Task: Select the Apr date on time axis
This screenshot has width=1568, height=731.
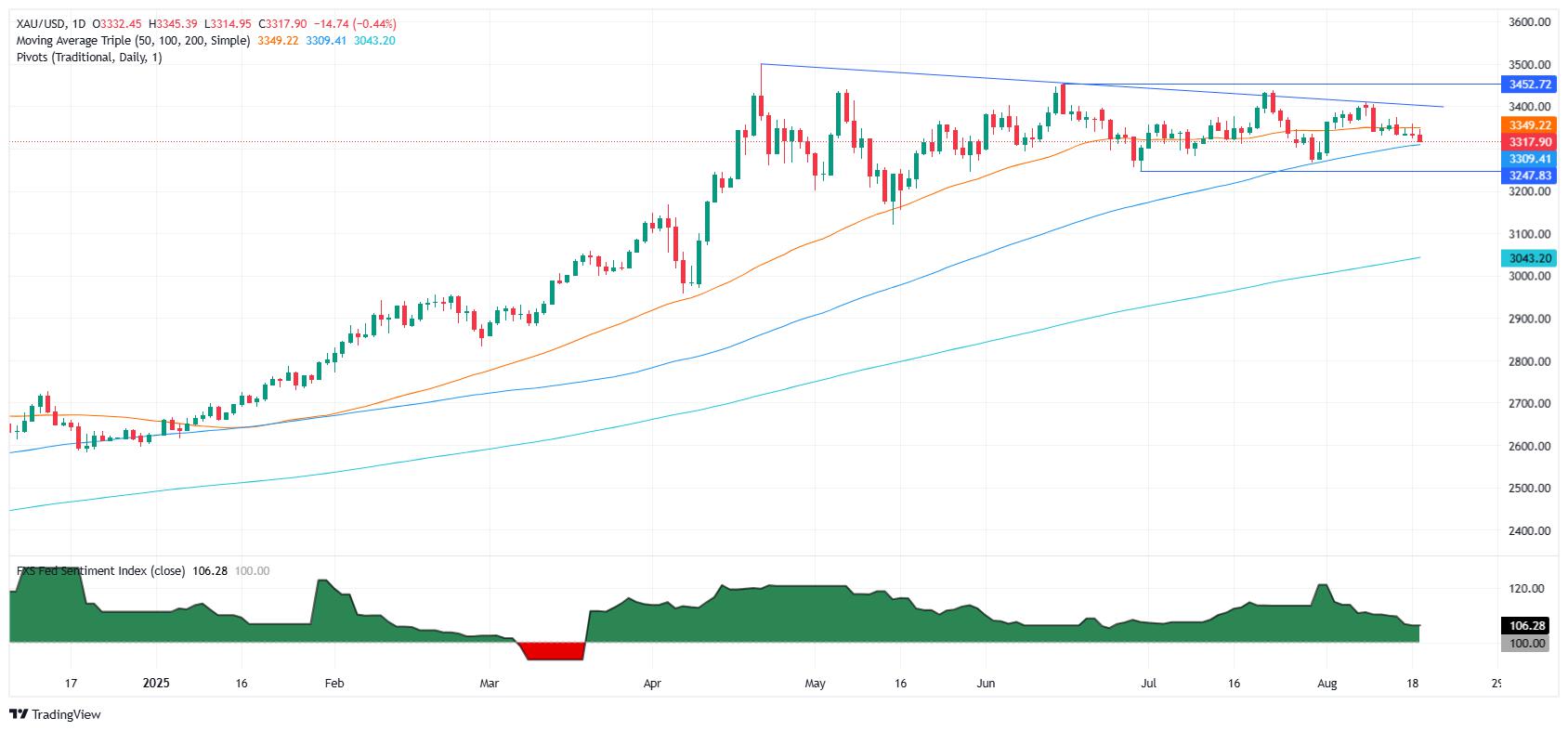Action: [x=652, y=684]
